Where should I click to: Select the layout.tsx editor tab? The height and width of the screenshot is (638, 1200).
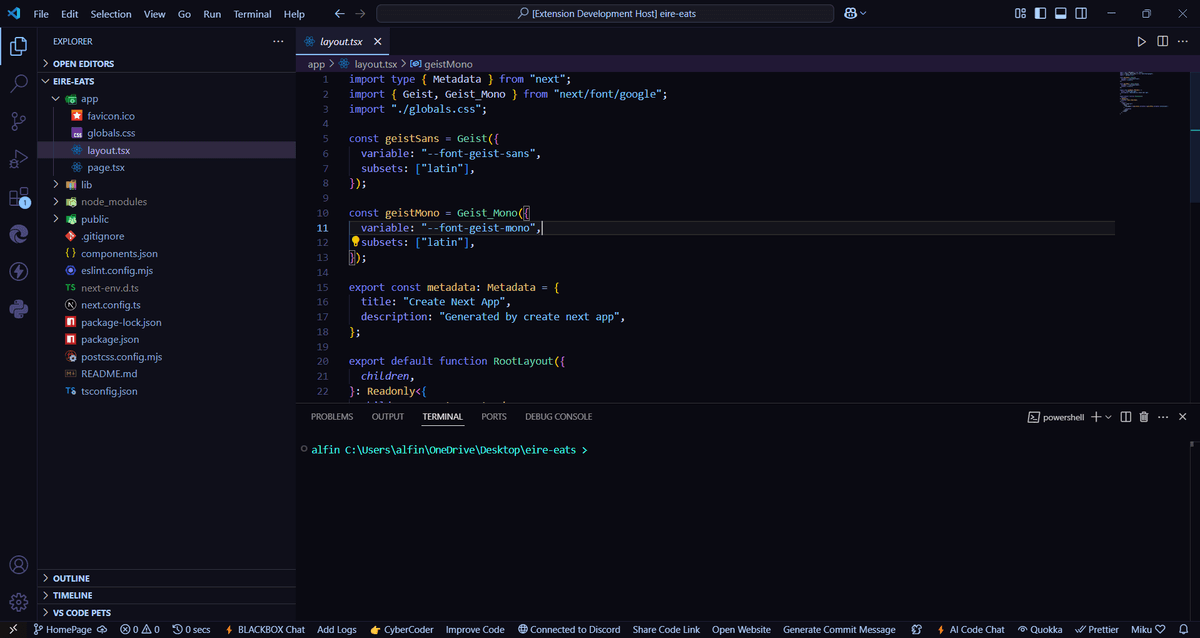tap(344, 42)
